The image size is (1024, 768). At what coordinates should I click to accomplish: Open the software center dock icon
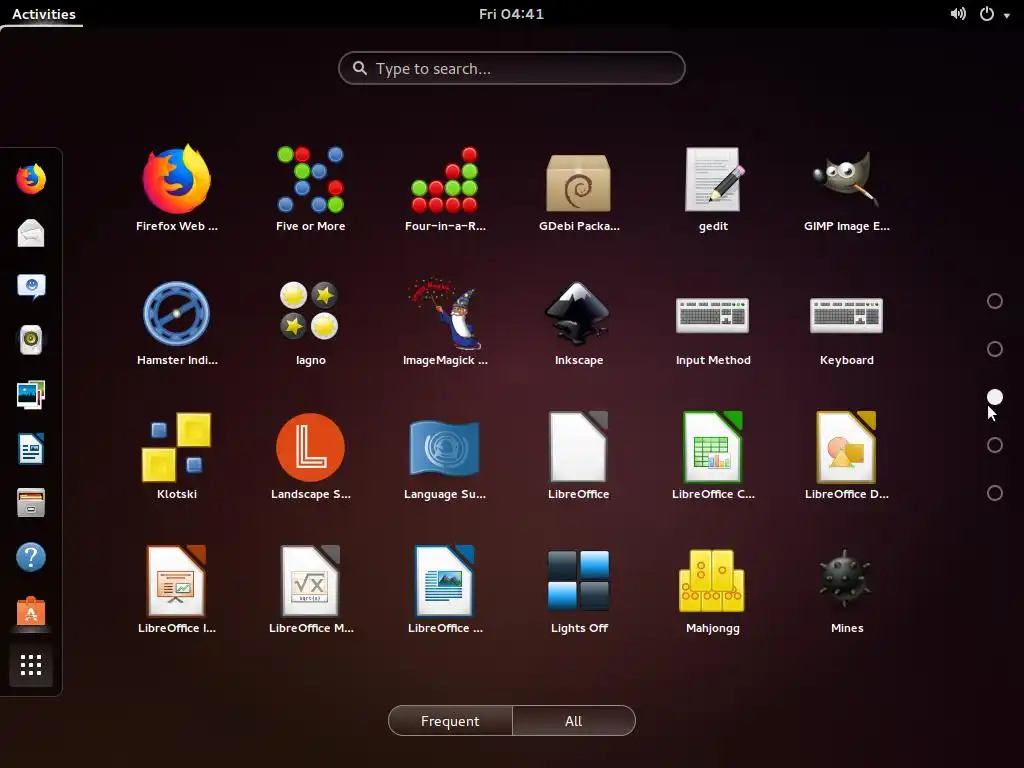tap(31, 612)
